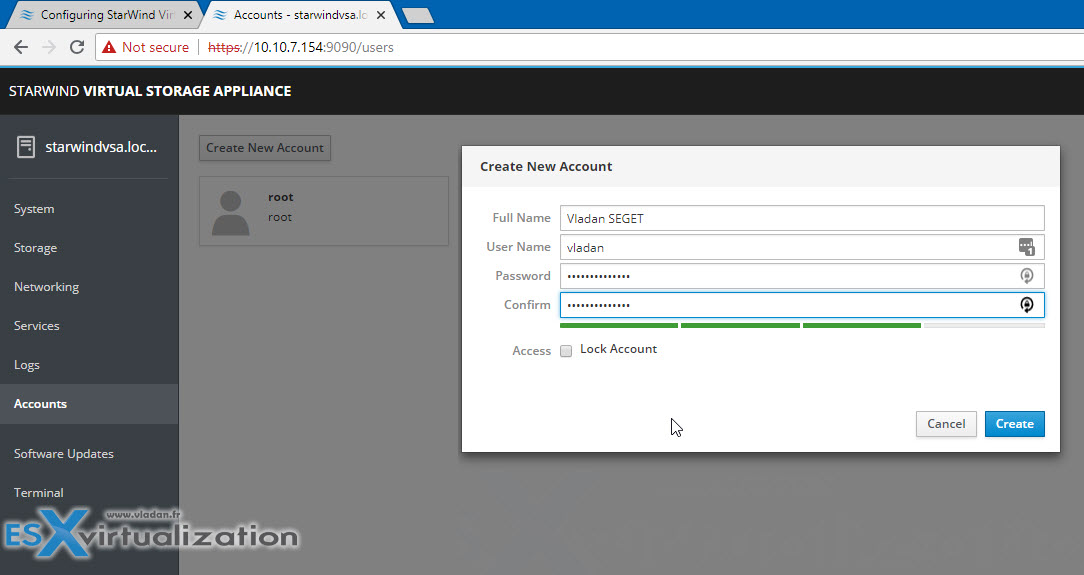Image resolution: width=1084 pixels, height=575 pixels.
Task: Select the Accounts - starwindvsa browser tab
Action: 300,15
